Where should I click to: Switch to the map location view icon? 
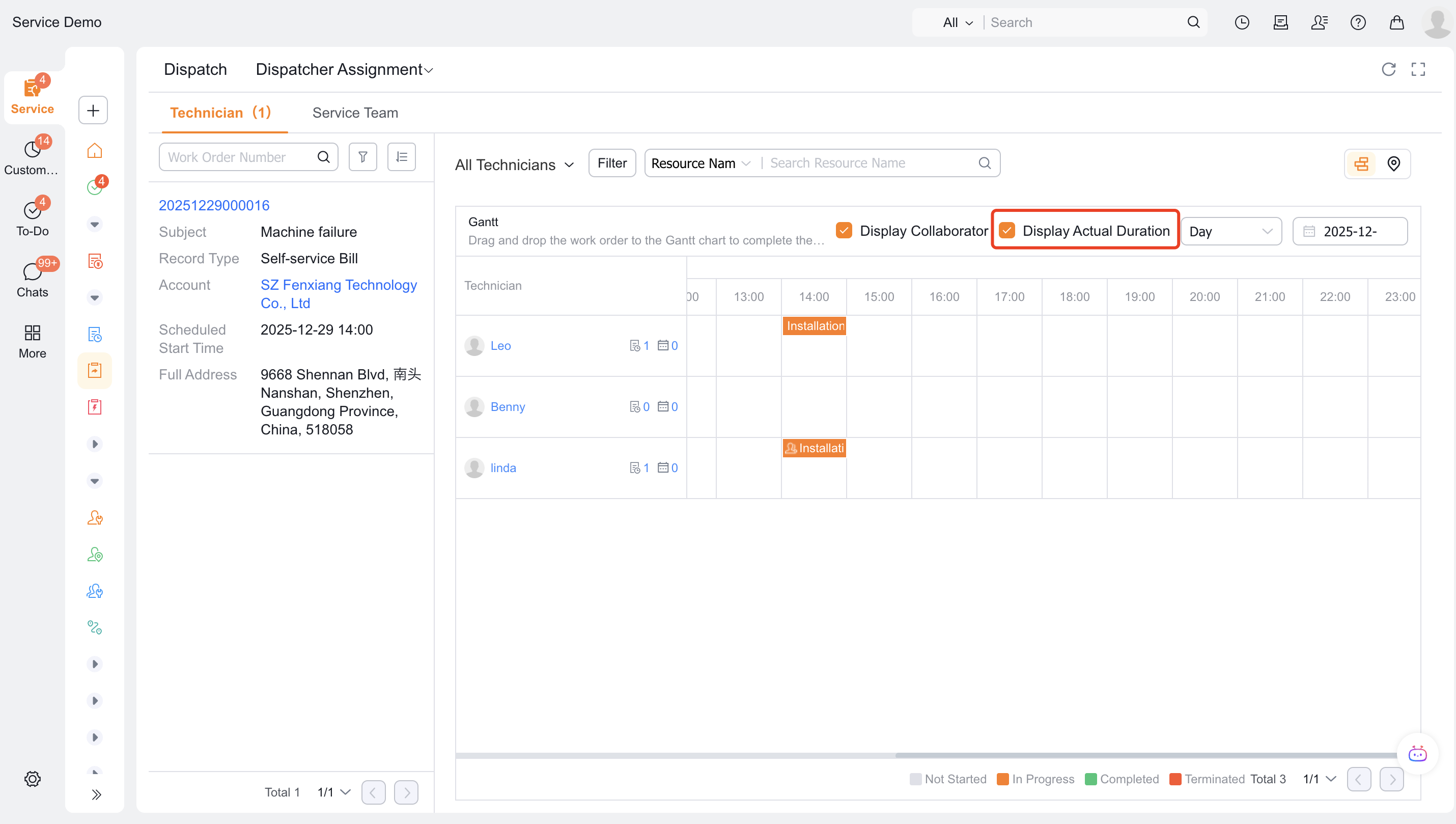(x=1394, y=163)
